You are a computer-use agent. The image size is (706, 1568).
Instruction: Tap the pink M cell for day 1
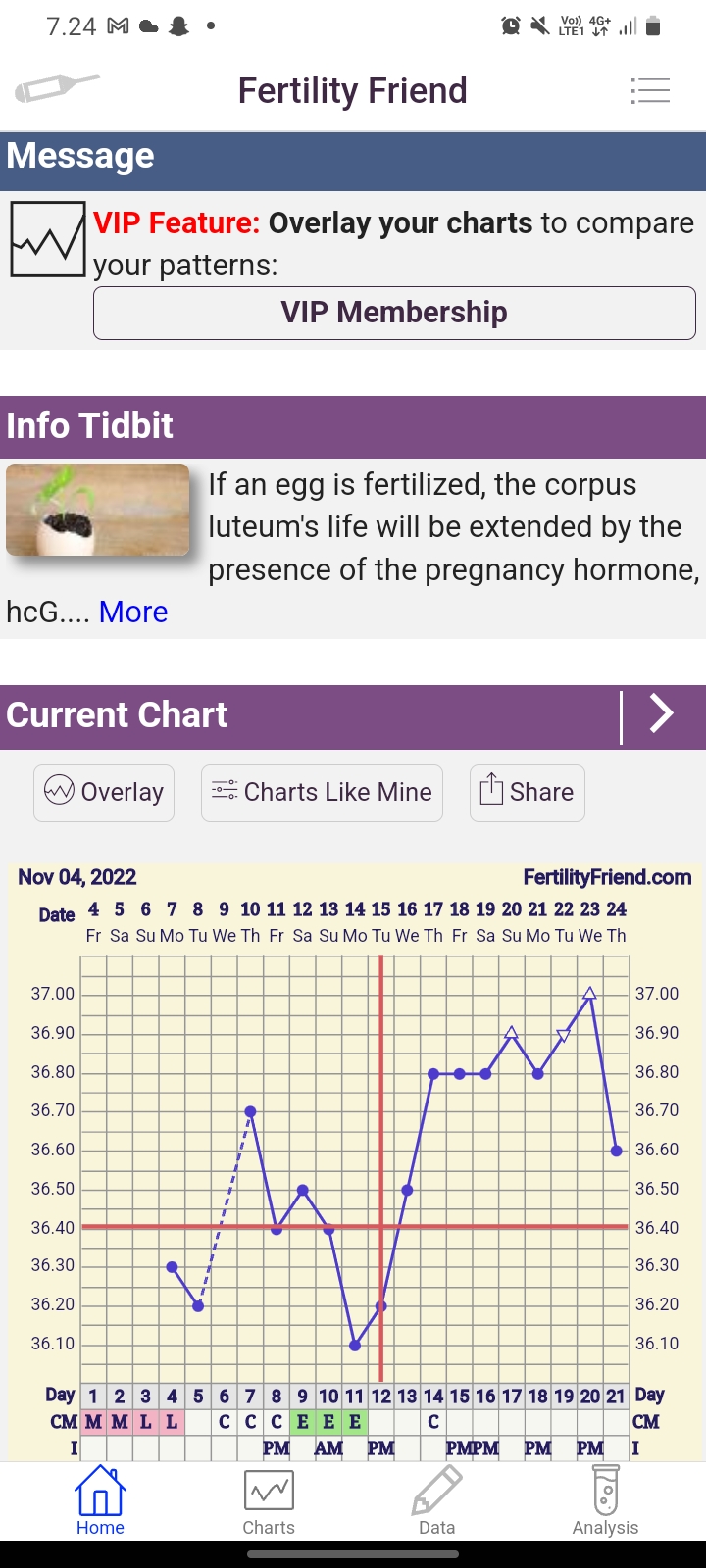click(x=93, y=1422)
